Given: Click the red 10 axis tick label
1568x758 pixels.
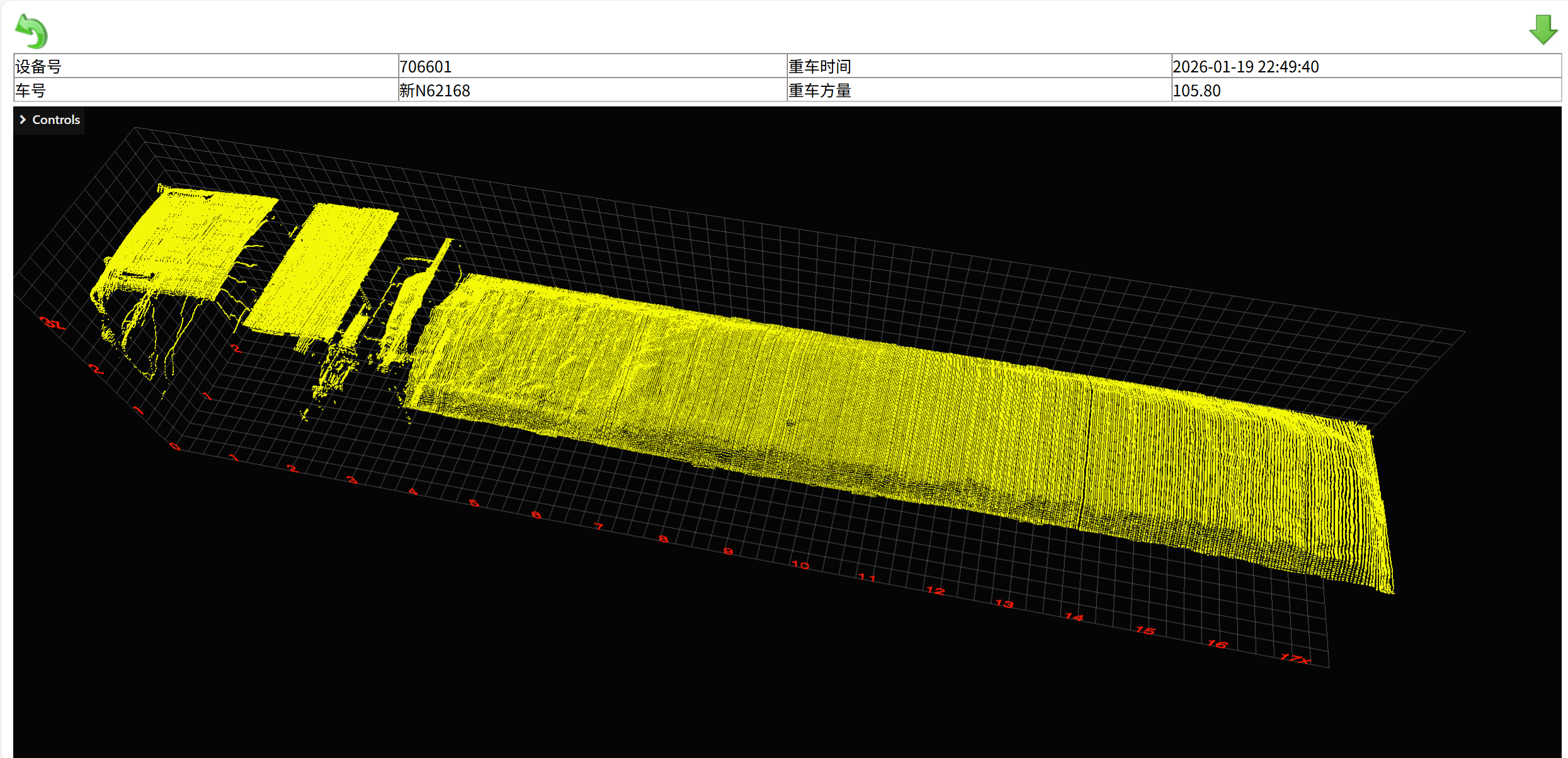Looking at the screenshot, I should pos(800,565).
